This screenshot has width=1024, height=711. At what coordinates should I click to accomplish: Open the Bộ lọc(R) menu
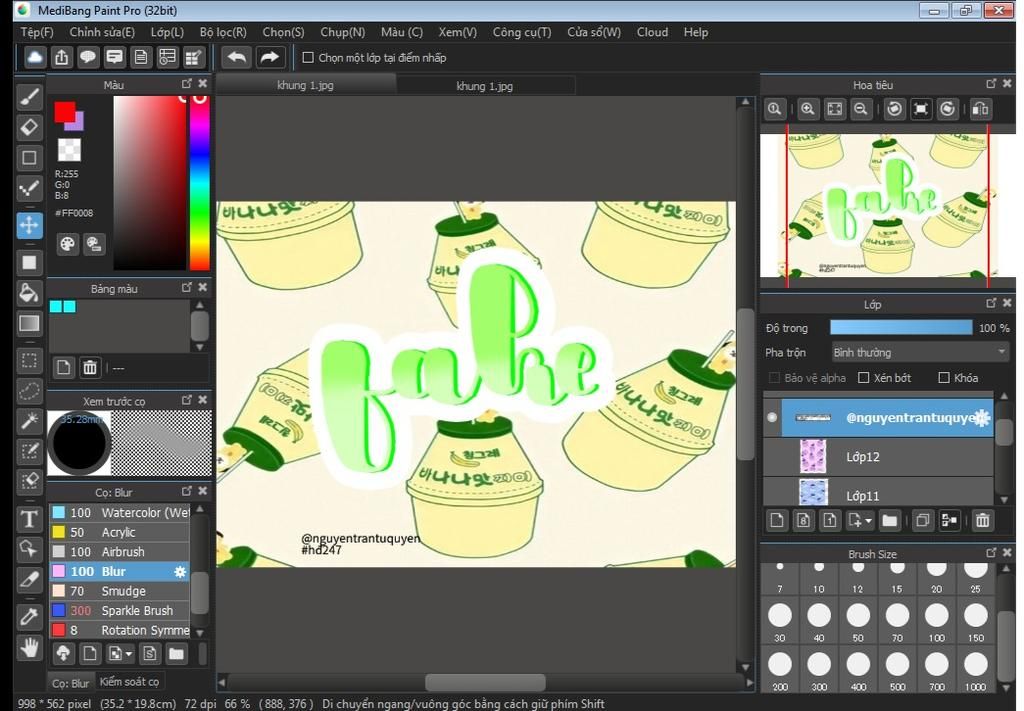223,32
